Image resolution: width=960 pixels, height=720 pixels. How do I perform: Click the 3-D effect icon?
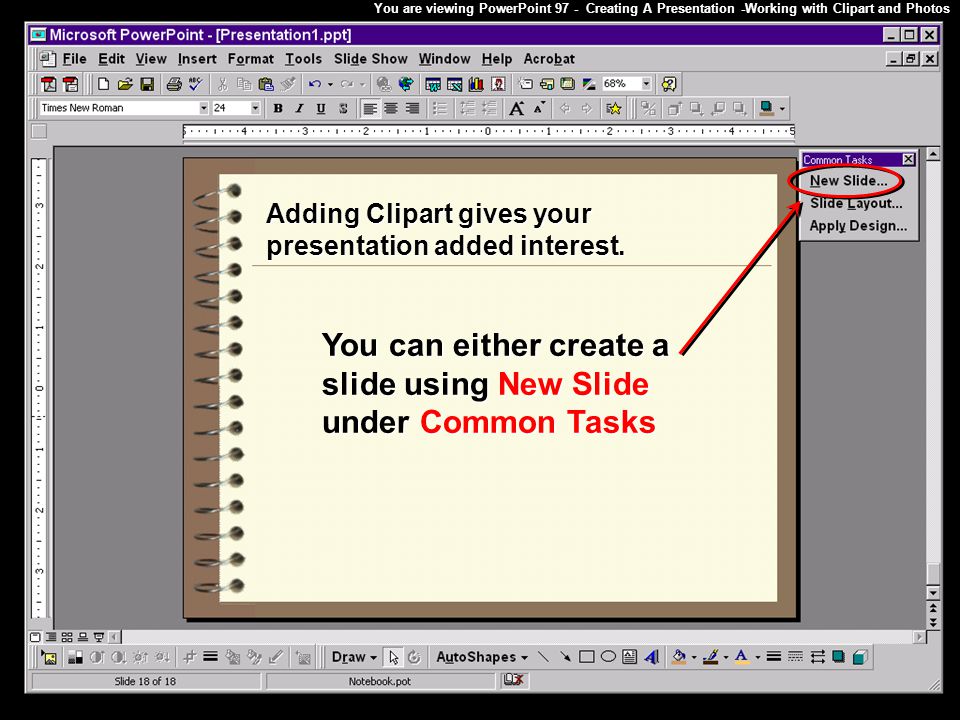point(860,657)
